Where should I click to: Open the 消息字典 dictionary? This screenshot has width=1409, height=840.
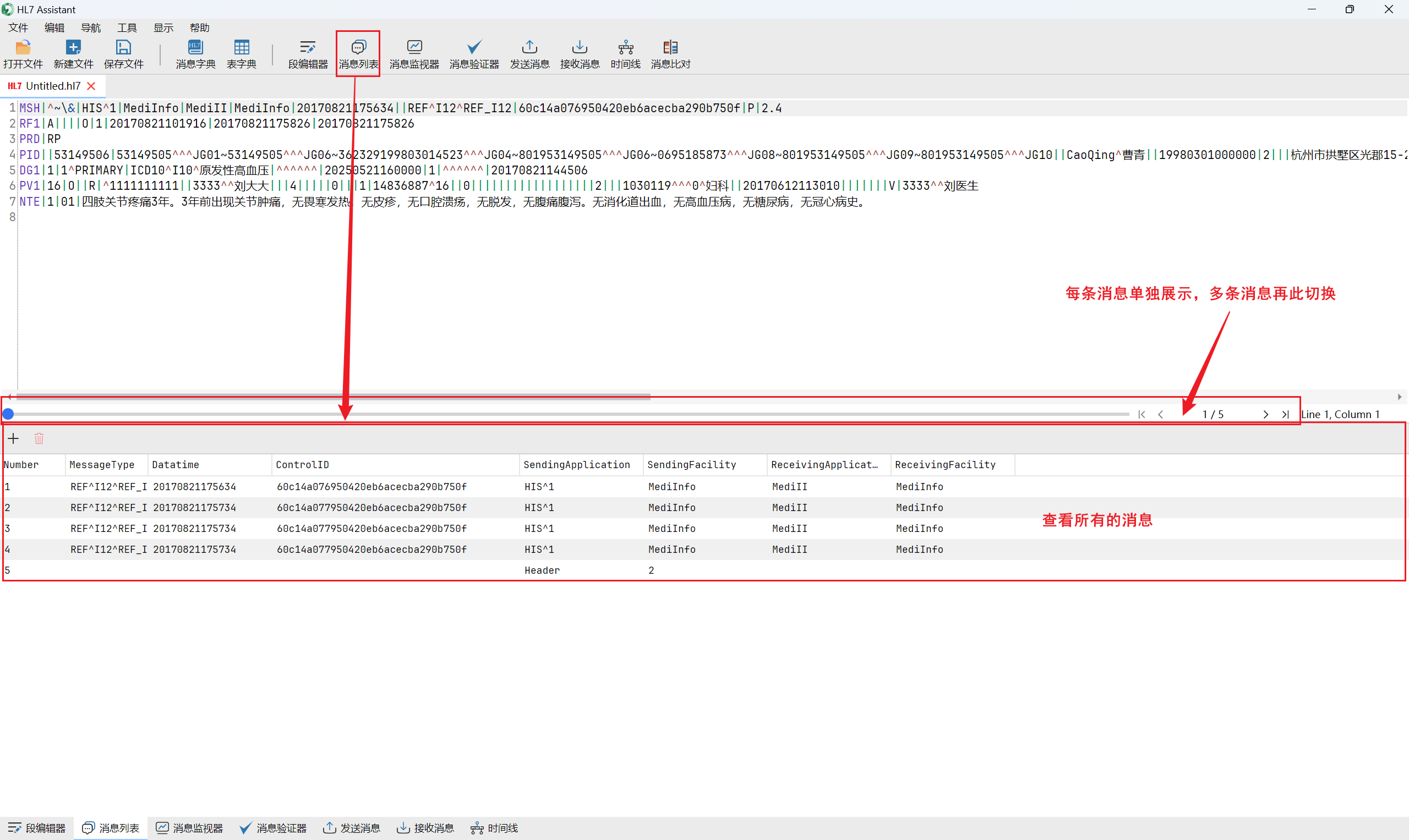tap(195, 54)
